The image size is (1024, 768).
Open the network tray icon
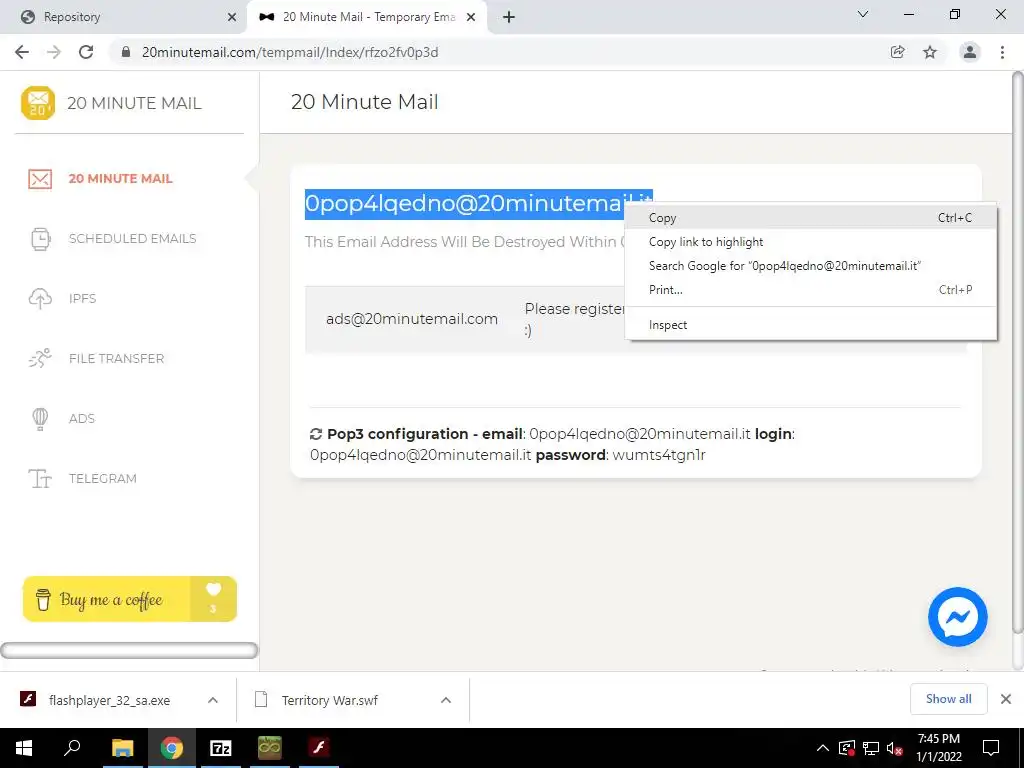[871, 748]
